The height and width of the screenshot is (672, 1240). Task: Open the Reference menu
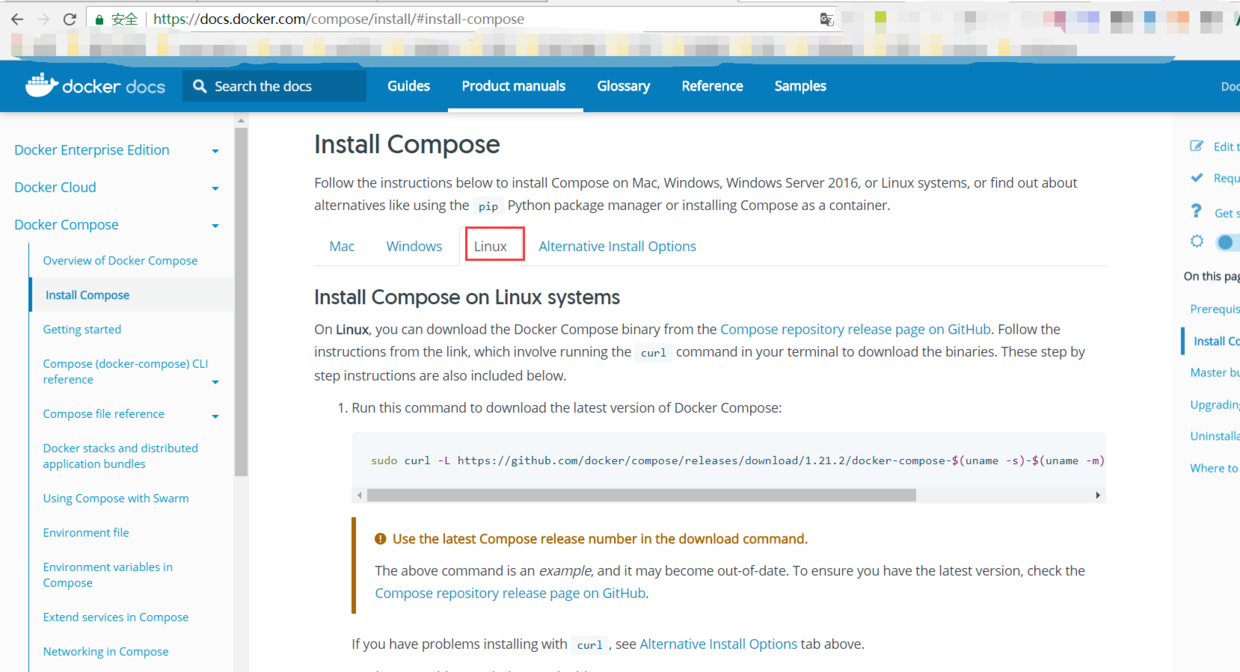712,86
